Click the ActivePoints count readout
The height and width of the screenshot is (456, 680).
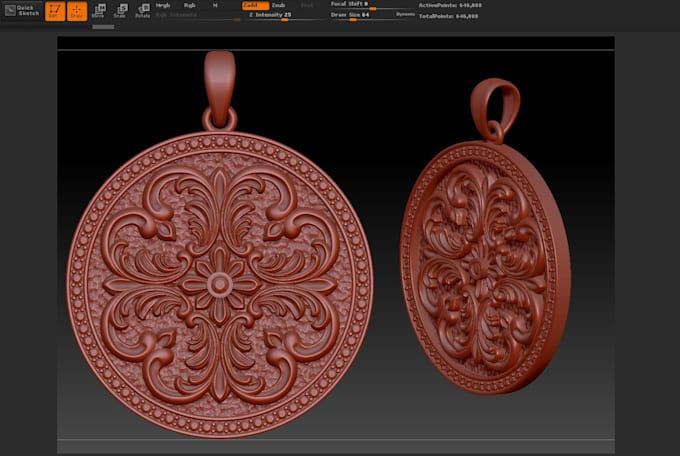(450, 6)
